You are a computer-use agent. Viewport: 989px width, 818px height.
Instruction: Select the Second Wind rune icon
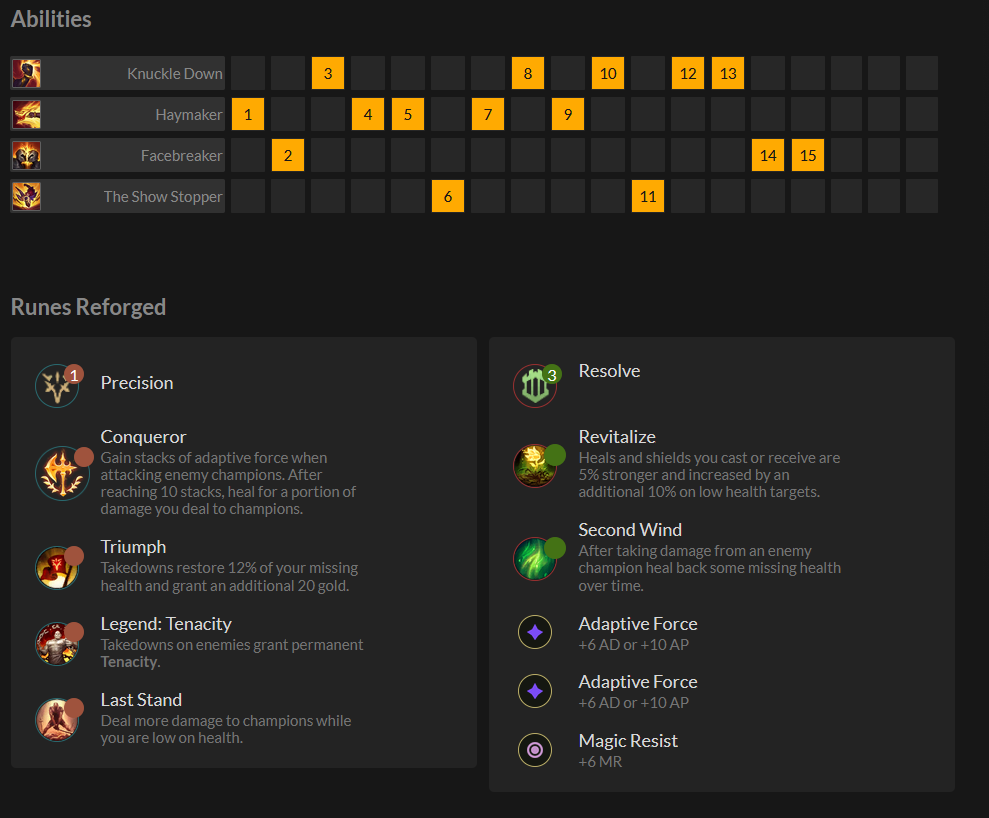[x=535, y=558]
